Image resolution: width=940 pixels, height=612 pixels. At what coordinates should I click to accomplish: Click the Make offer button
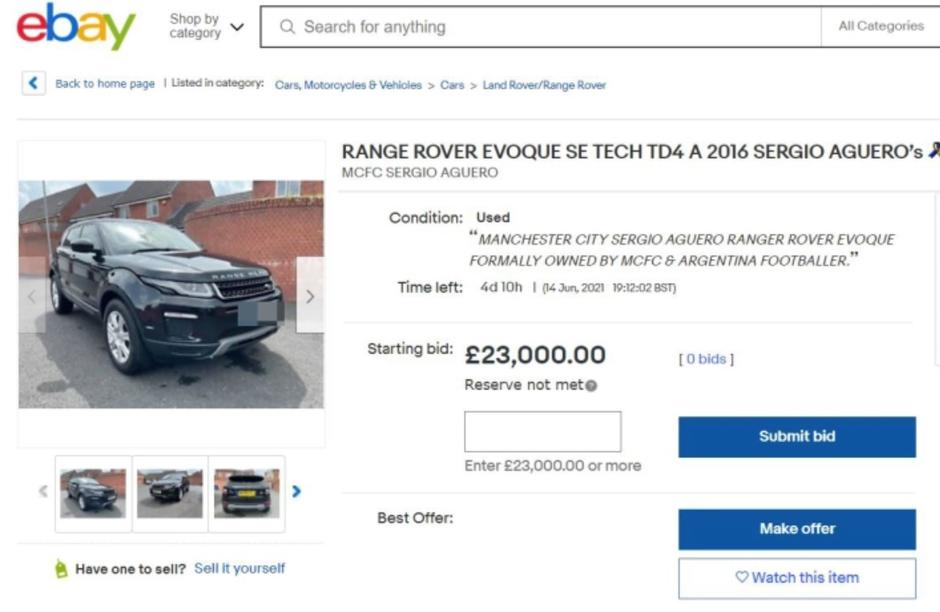(796, 529)
